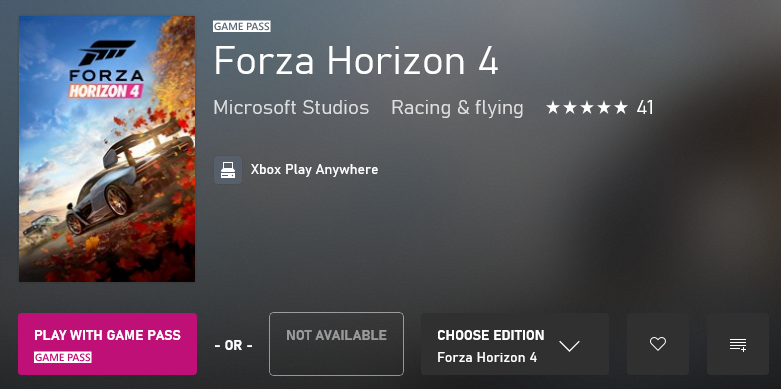Click the 41 ratings count

pyautogui.click(x=645, y=108)
